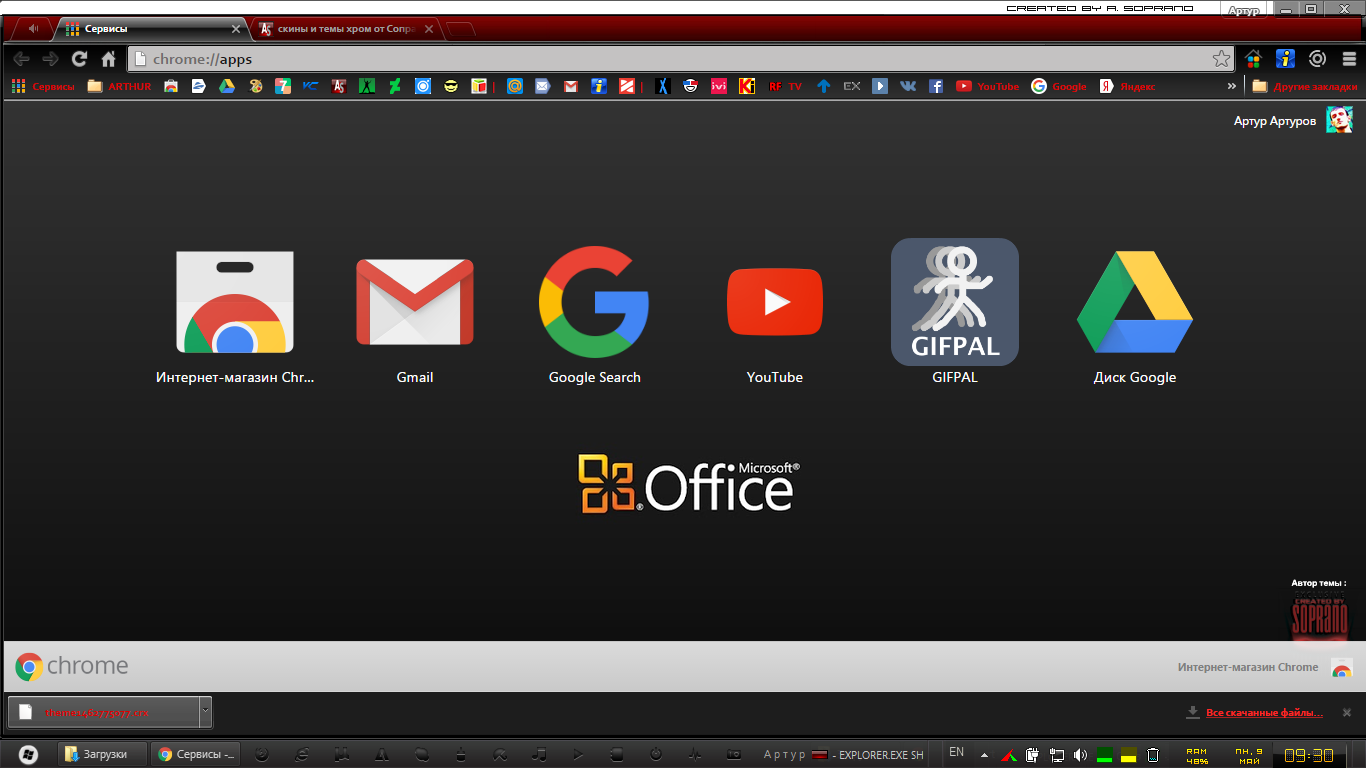This screenshot has height=768, width=1366.
Task: Launch the Gmail app icon
Action: [x=415, y=302]
